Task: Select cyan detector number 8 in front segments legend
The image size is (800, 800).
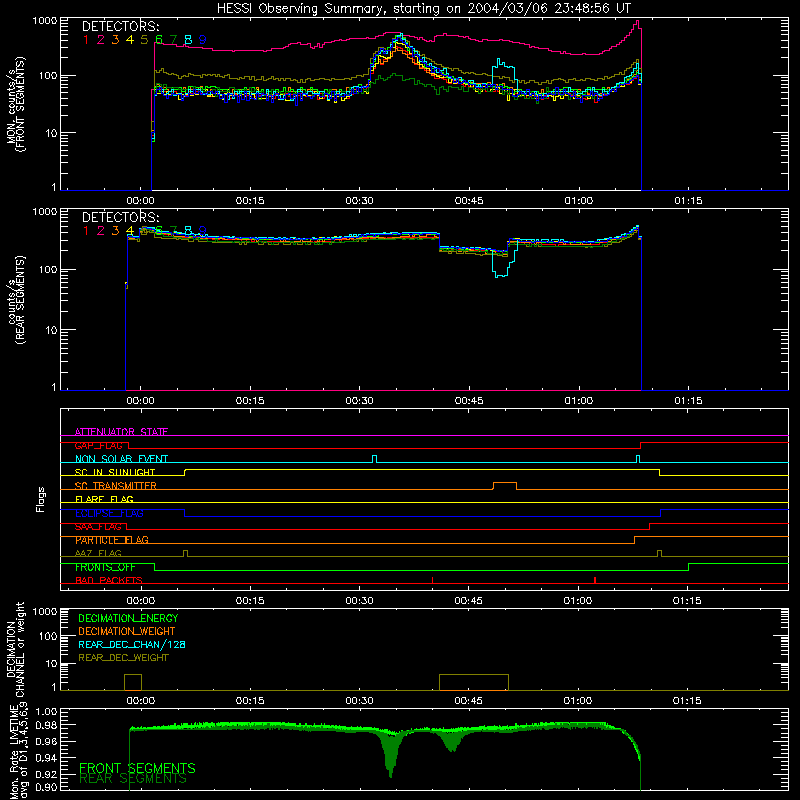Action: (x=188, y=40)
